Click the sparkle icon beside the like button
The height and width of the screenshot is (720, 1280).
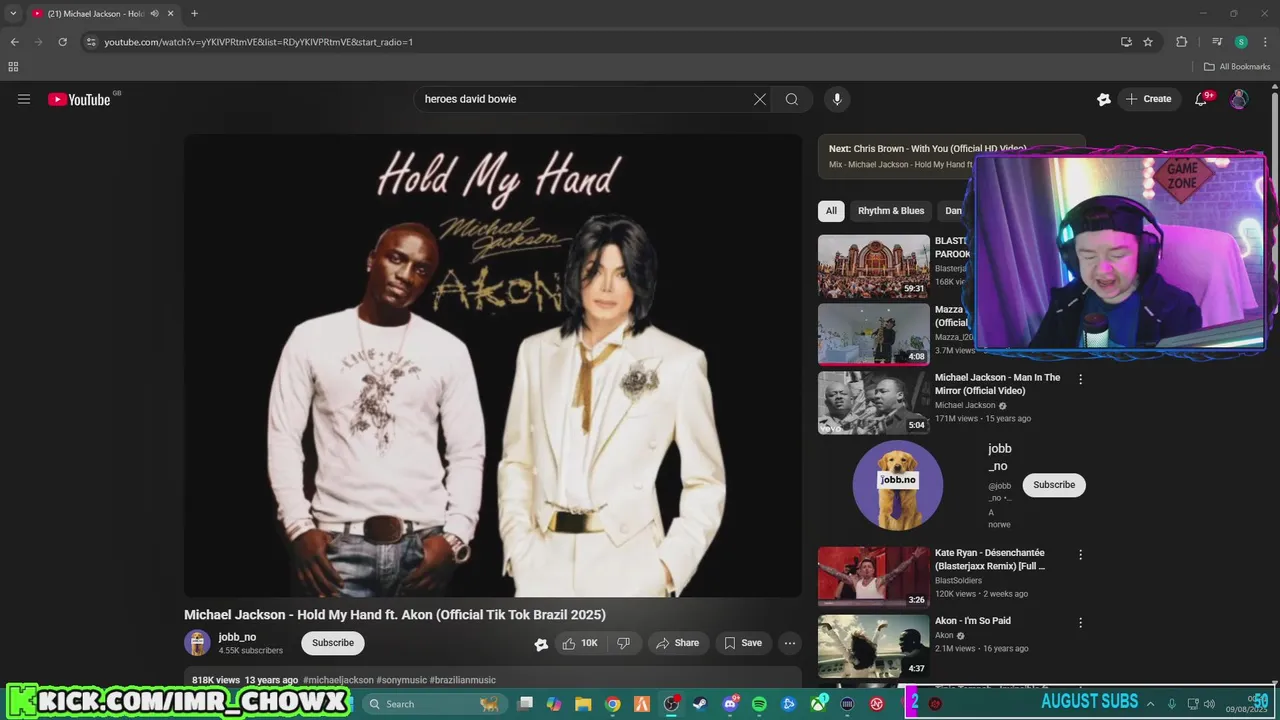pos(541,644)
